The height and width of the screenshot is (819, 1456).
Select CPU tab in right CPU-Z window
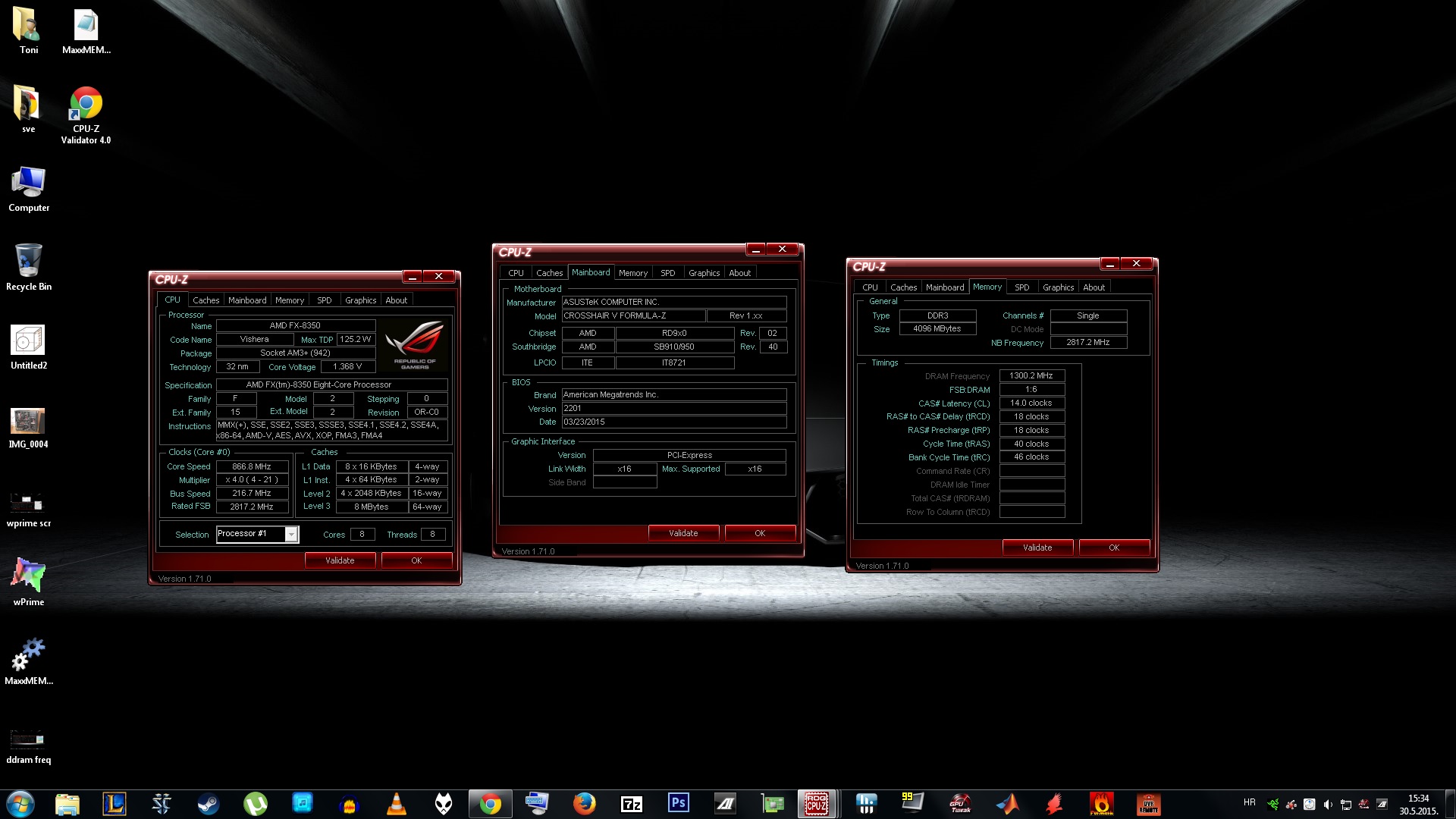[x=870, y=287]
